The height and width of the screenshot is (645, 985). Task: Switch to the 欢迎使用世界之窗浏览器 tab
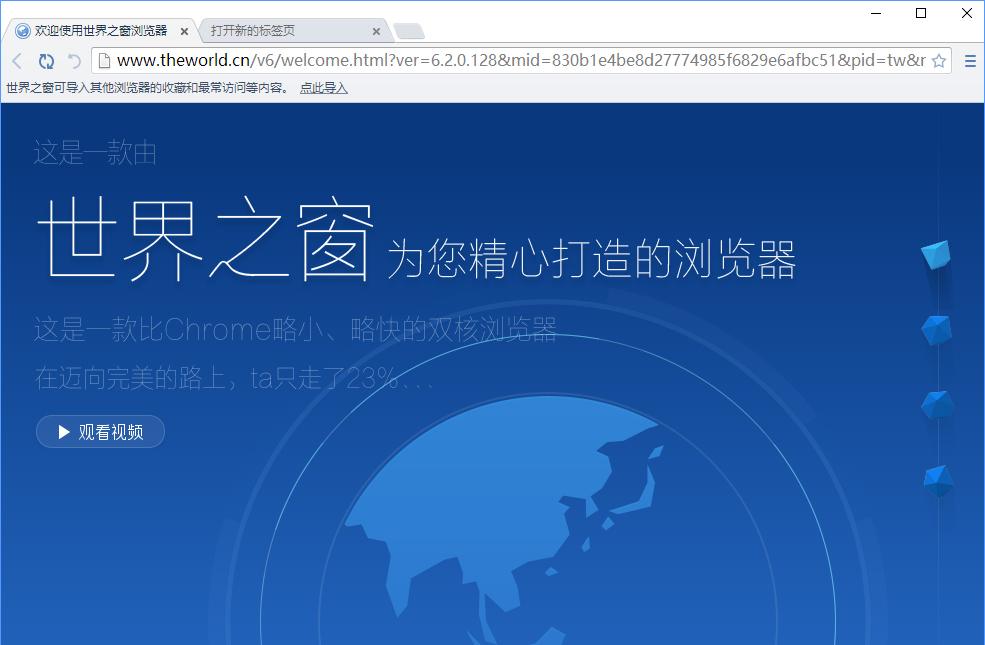(101, 31)
